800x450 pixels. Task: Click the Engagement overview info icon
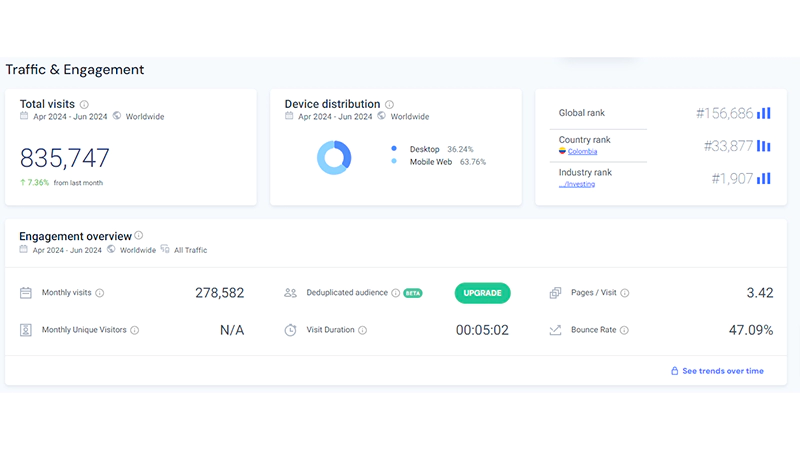[x=139, y=236]
